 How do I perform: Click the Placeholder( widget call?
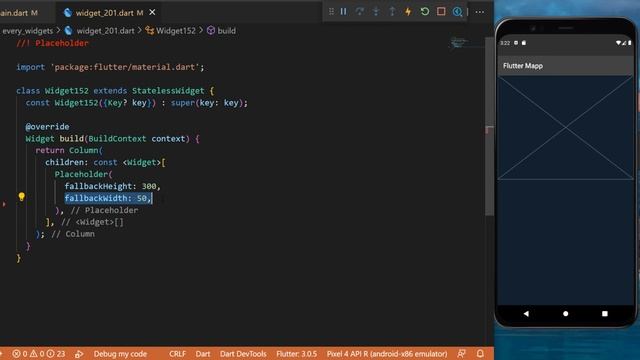83,174
